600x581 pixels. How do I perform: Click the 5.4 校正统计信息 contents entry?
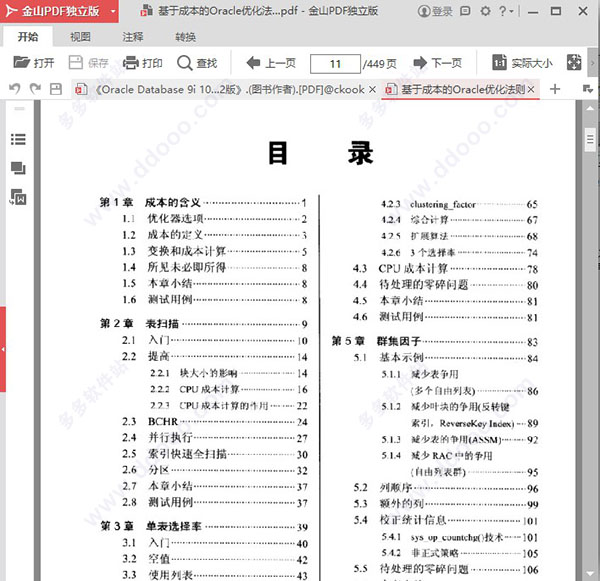point(446,521)
